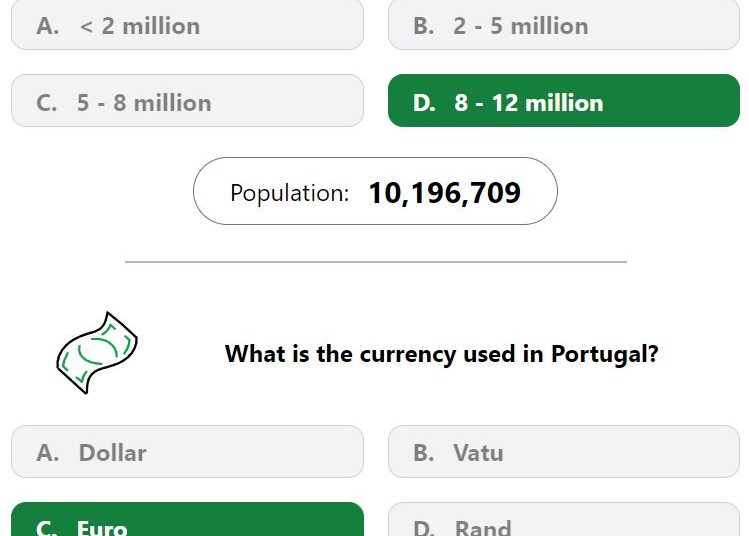Click the "Population:" label text
The height and width of the screenshot is (536, 749).
(289, 193)
